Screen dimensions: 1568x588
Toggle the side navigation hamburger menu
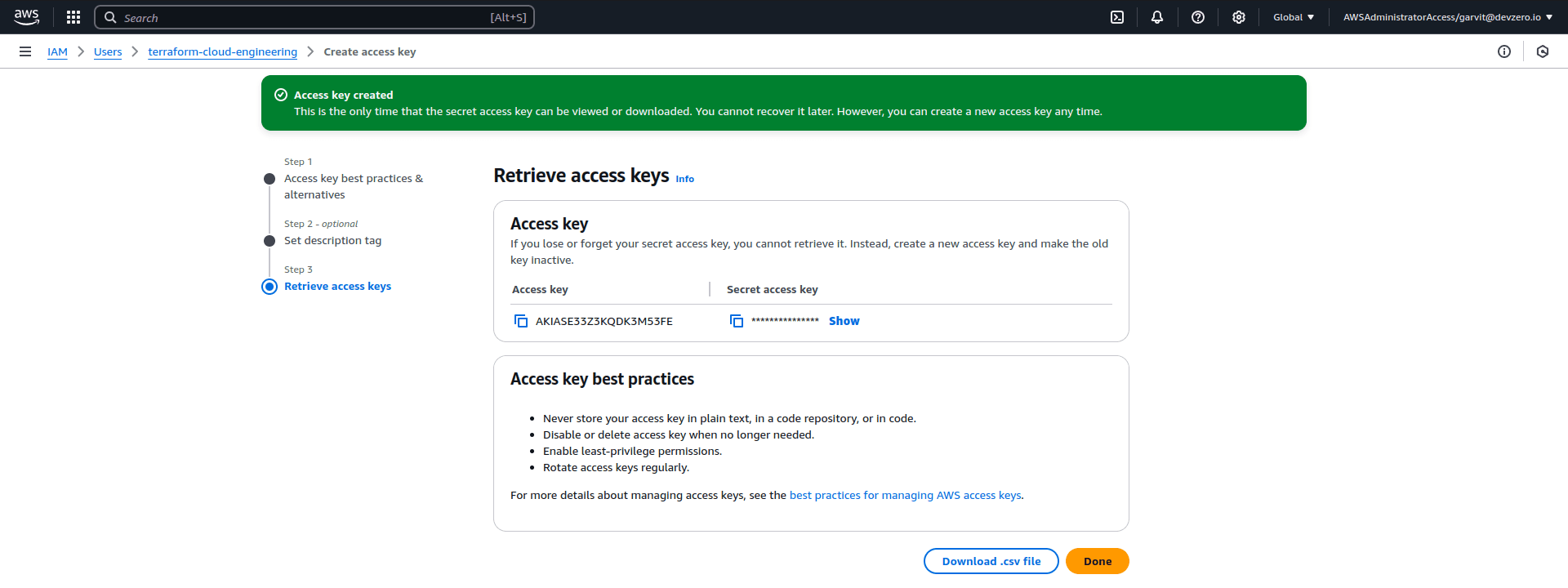tap(25, 51)
